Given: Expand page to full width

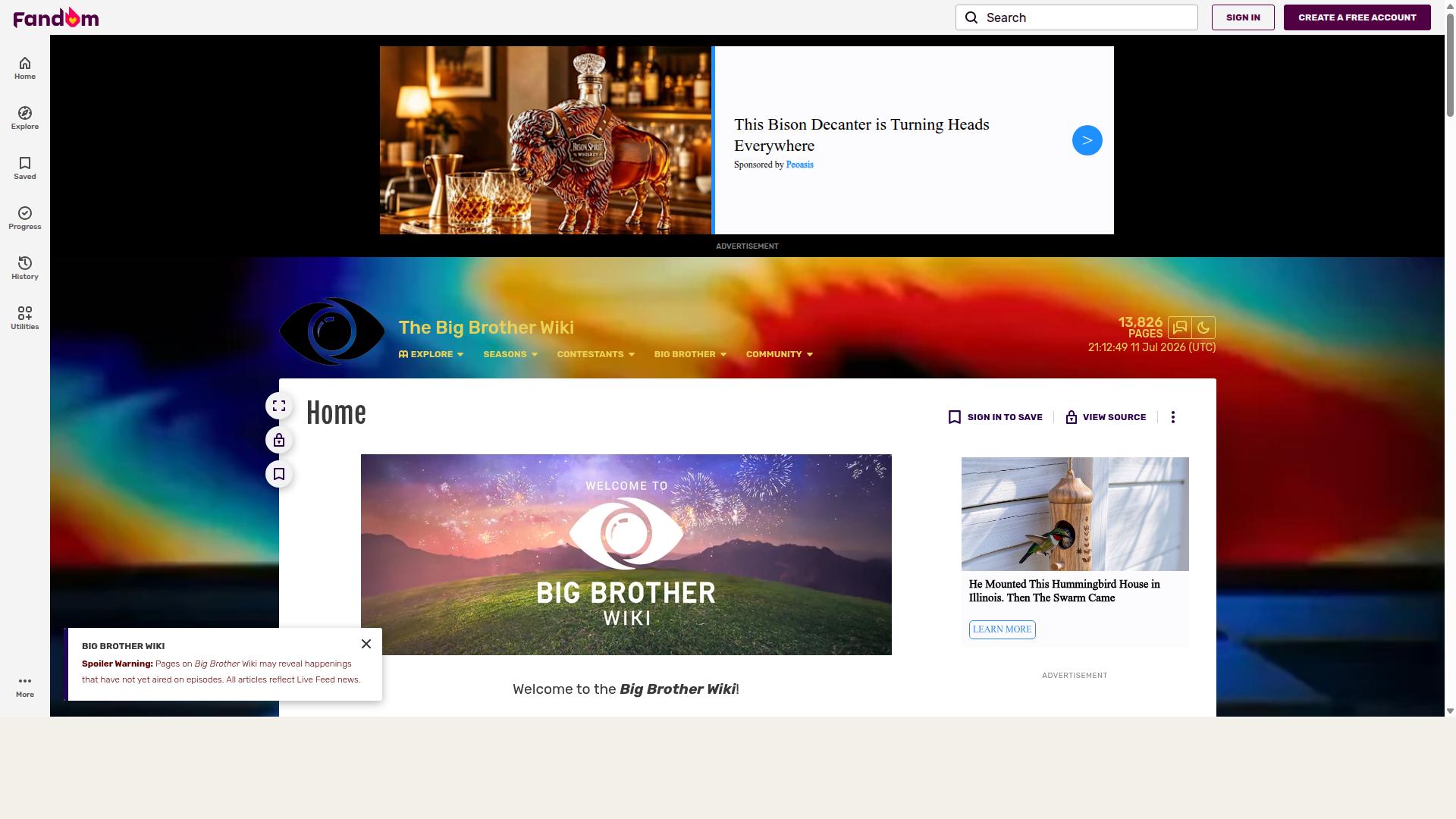Looking at the screenshot, I should (x=279, y=406).
